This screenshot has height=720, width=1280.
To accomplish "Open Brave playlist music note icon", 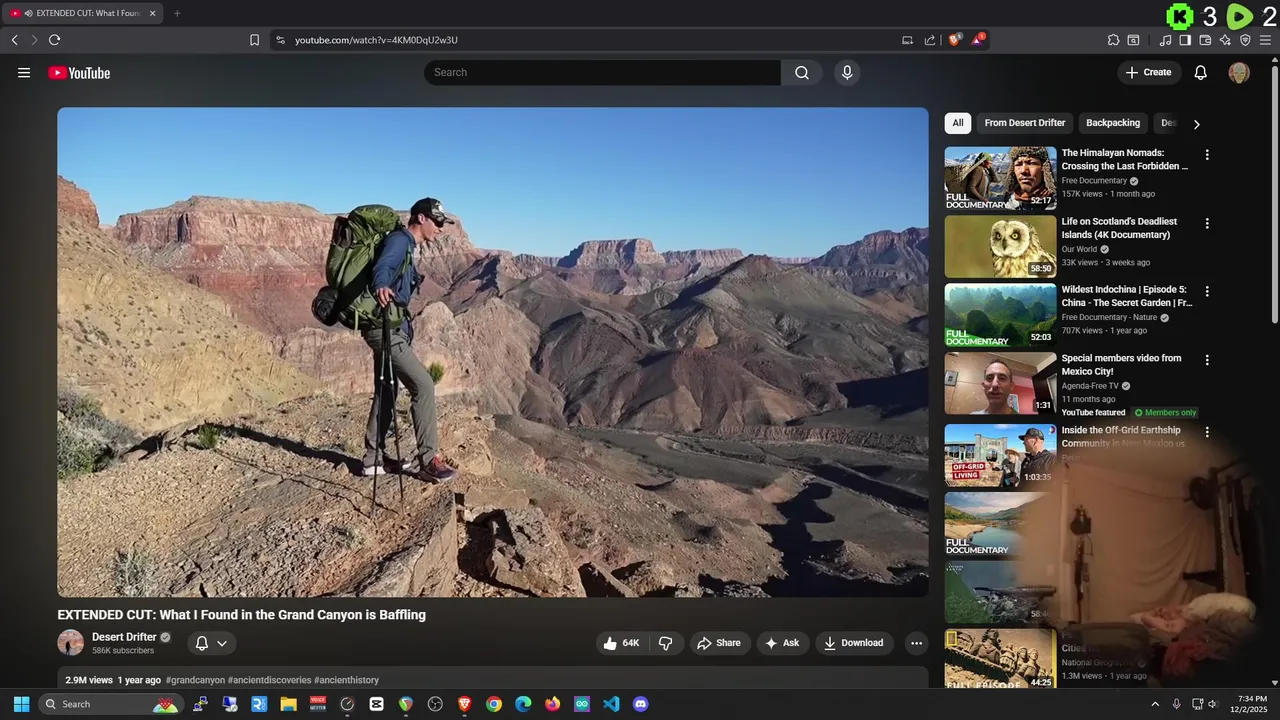I will tap(1165, 40).
